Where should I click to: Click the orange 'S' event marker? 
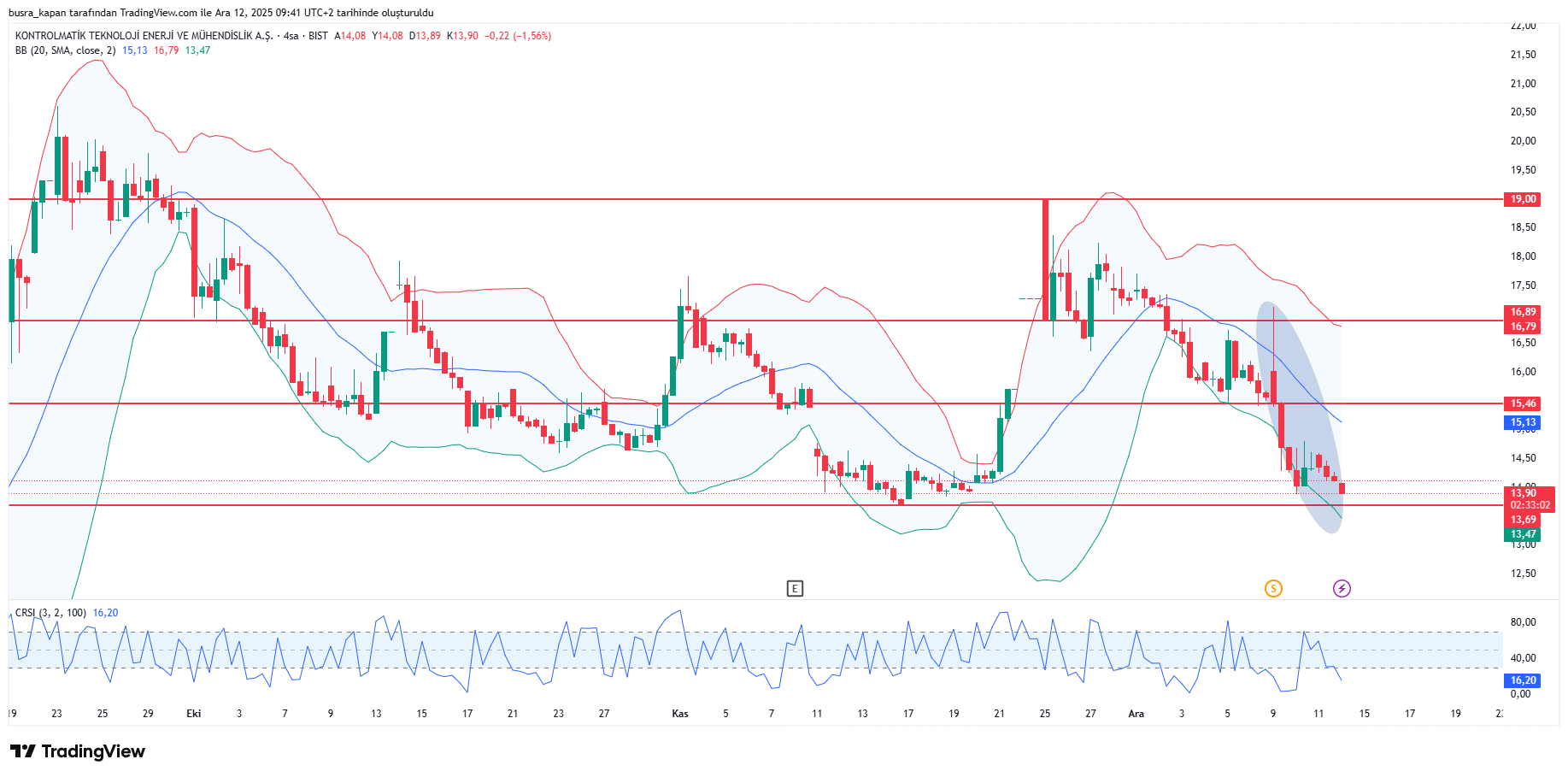click(1273, 588)
